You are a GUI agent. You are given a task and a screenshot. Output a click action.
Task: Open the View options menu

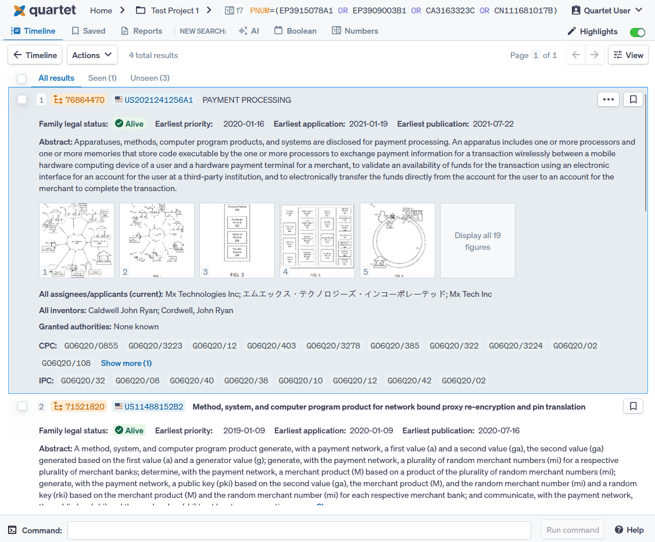click(x=629, y=55)
